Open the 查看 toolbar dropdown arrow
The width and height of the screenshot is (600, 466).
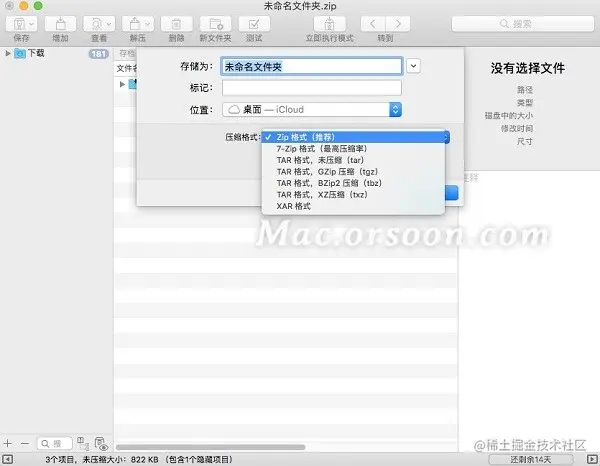coord(109,24)
